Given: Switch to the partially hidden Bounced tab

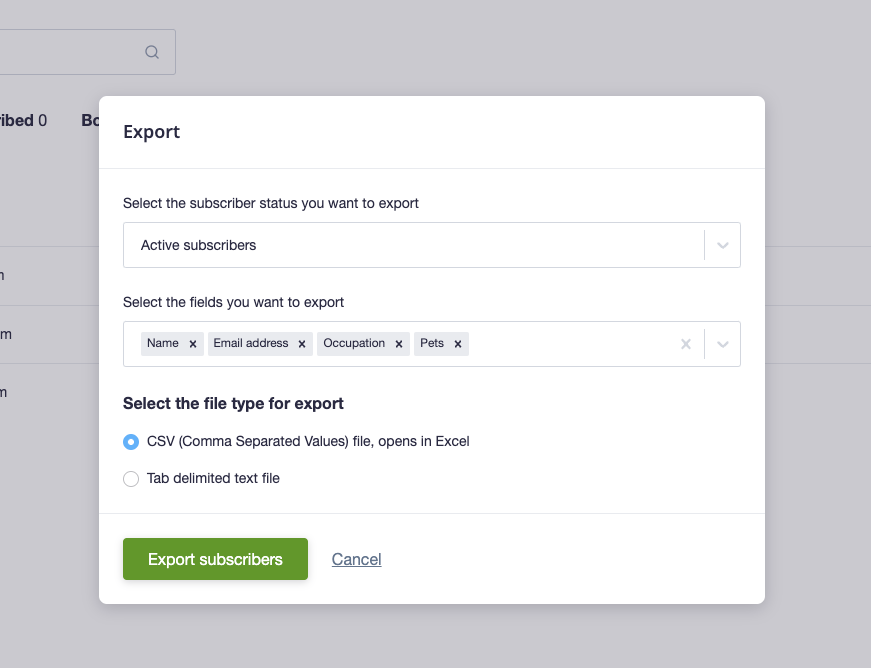Looking at the screenshot, I should coord(90,120).
